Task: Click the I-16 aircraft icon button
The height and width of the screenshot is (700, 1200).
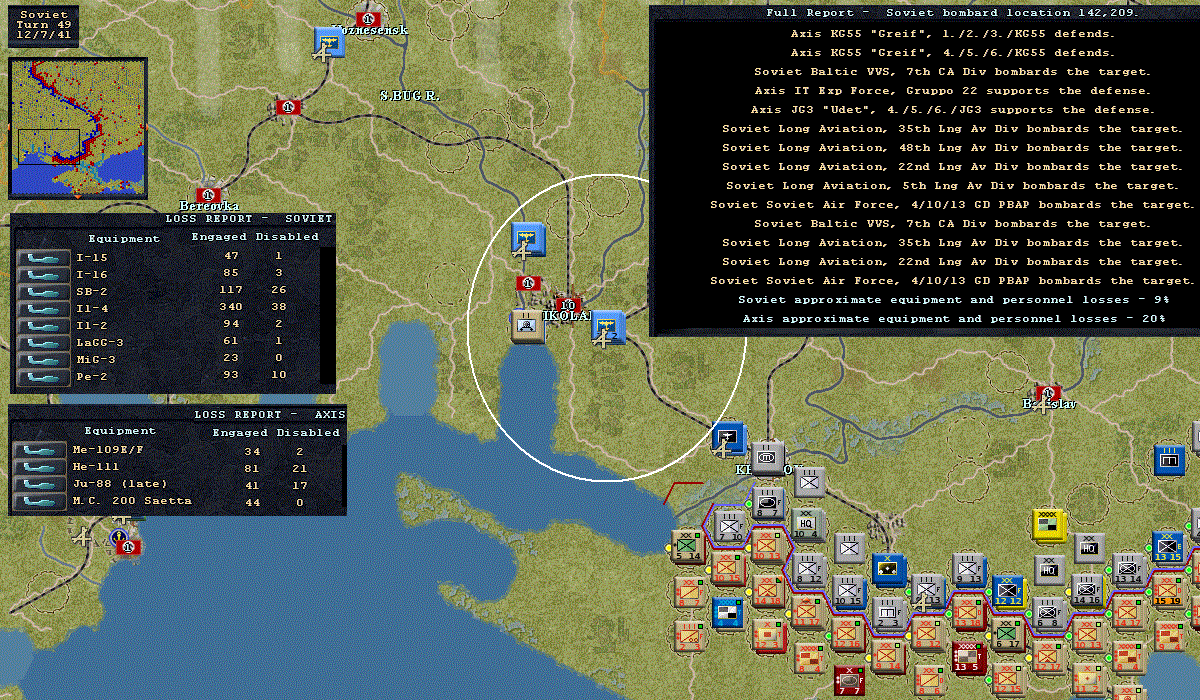Action: point(43,275)
